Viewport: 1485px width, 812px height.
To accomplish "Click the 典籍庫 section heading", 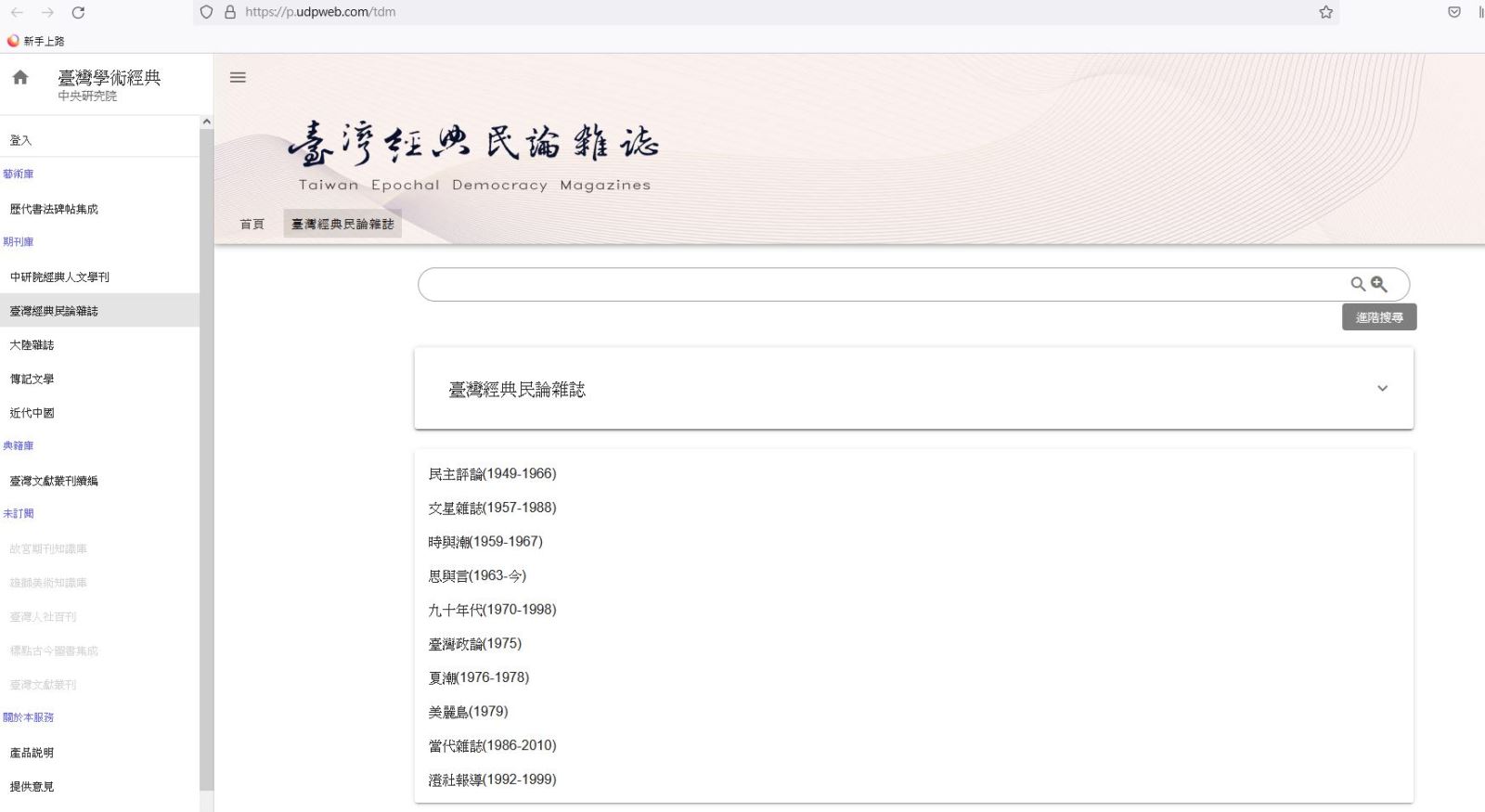I will click(19, 446).
